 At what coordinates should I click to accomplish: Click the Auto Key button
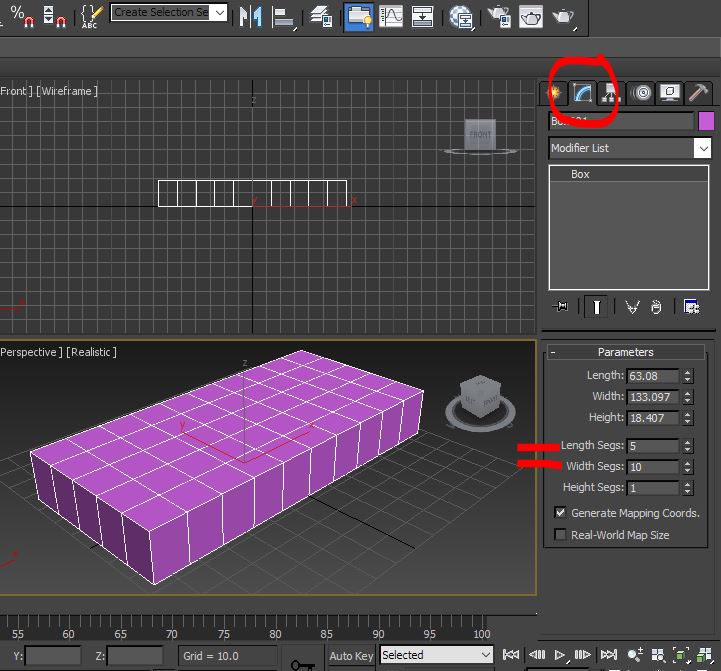click(351, 656)
